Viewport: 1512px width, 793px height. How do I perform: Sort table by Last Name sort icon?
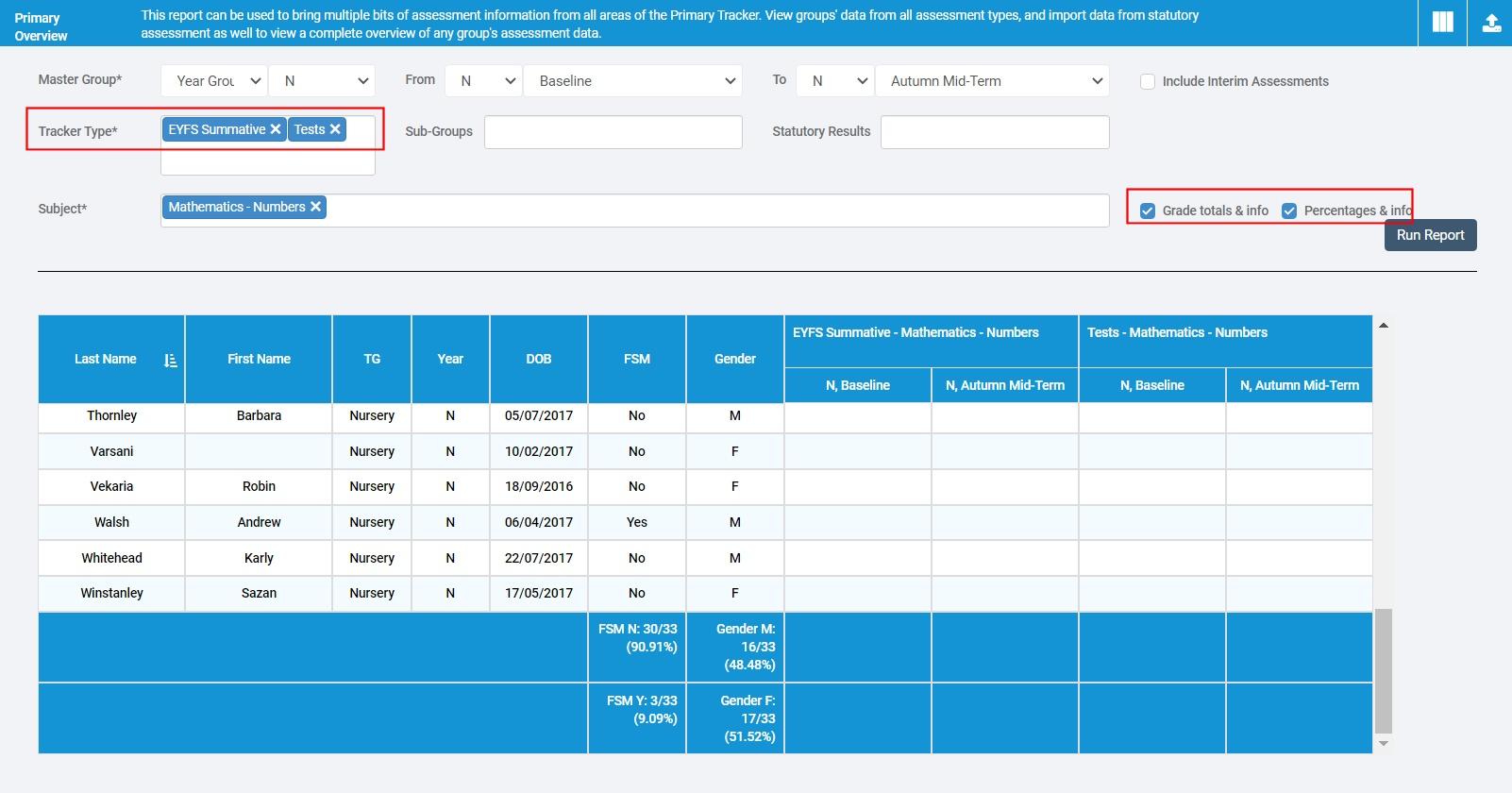pos(170,360)
